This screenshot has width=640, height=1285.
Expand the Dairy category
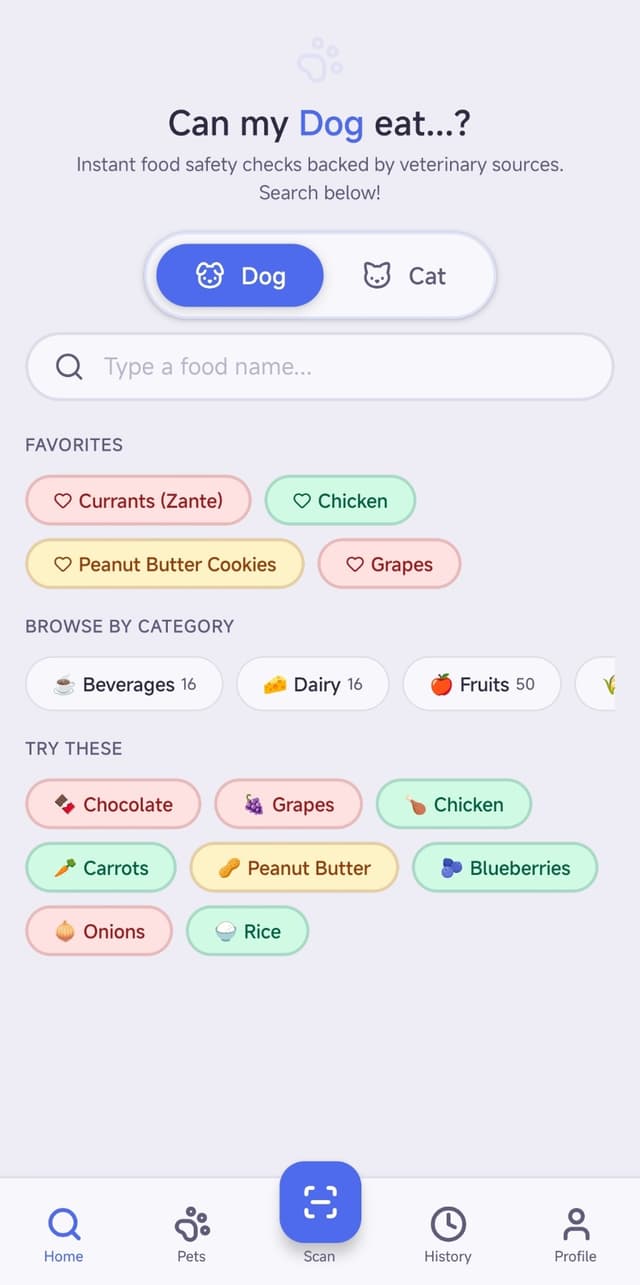pos(312,684)
